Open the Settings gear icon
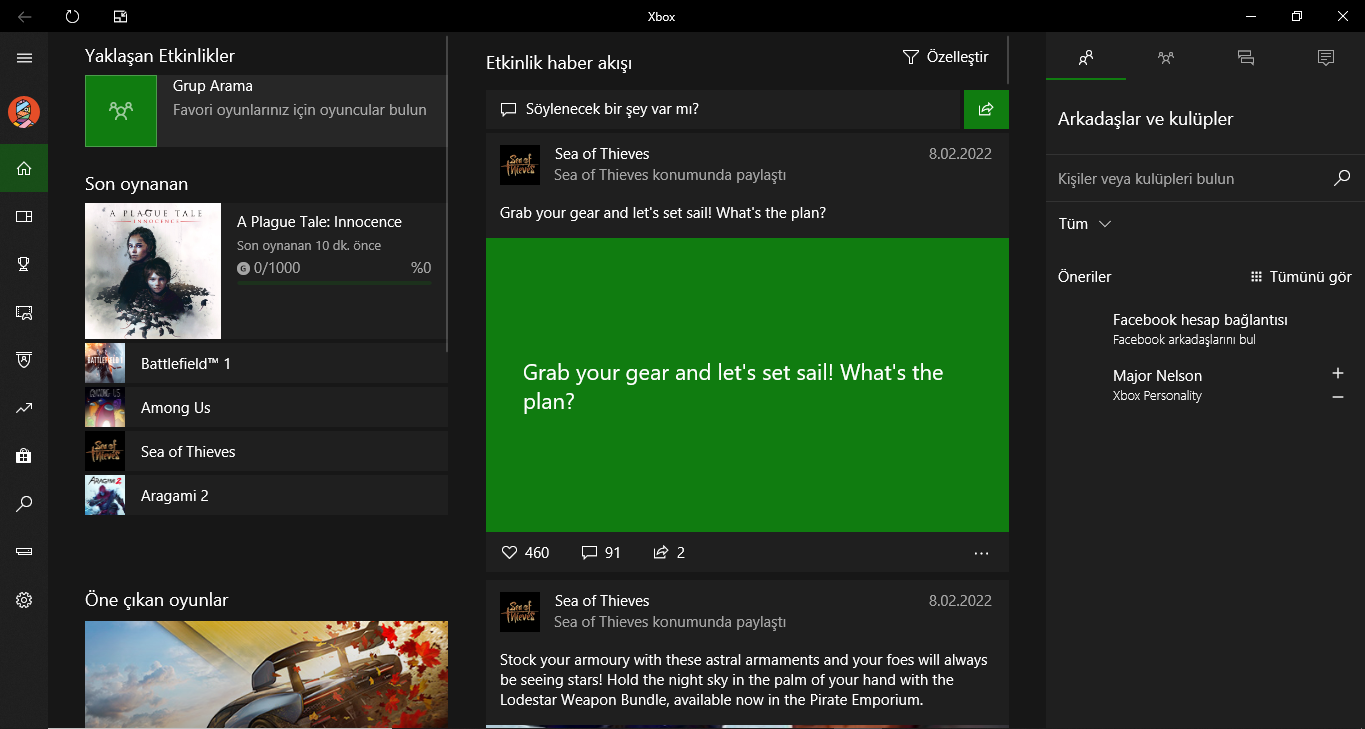This screenshot has width=1365, height=729. click(x=24, y=600)
